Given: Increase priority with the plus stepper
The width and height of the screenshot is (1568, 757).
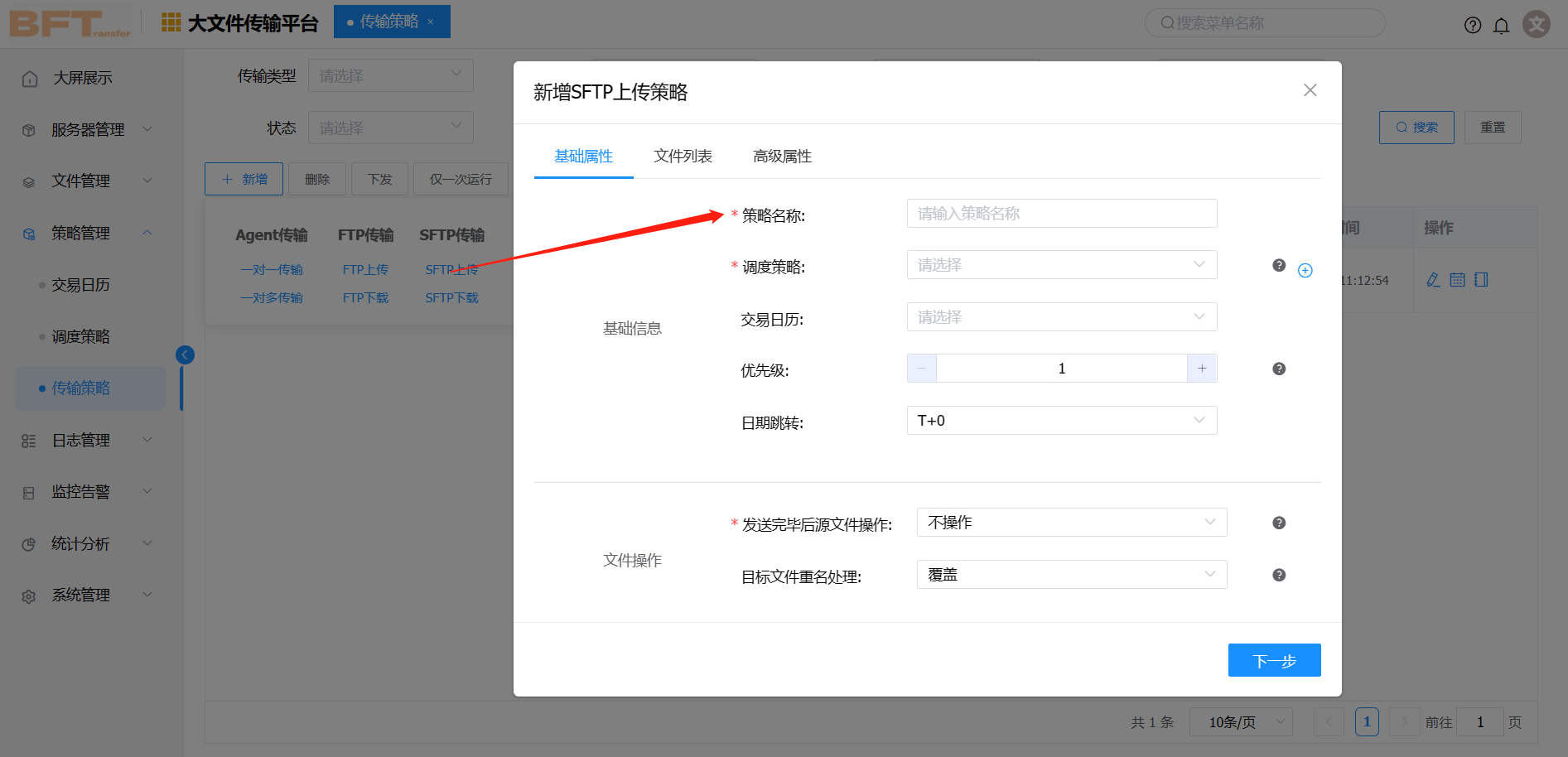Looking at the screenshot, I should coord(1202,369).
